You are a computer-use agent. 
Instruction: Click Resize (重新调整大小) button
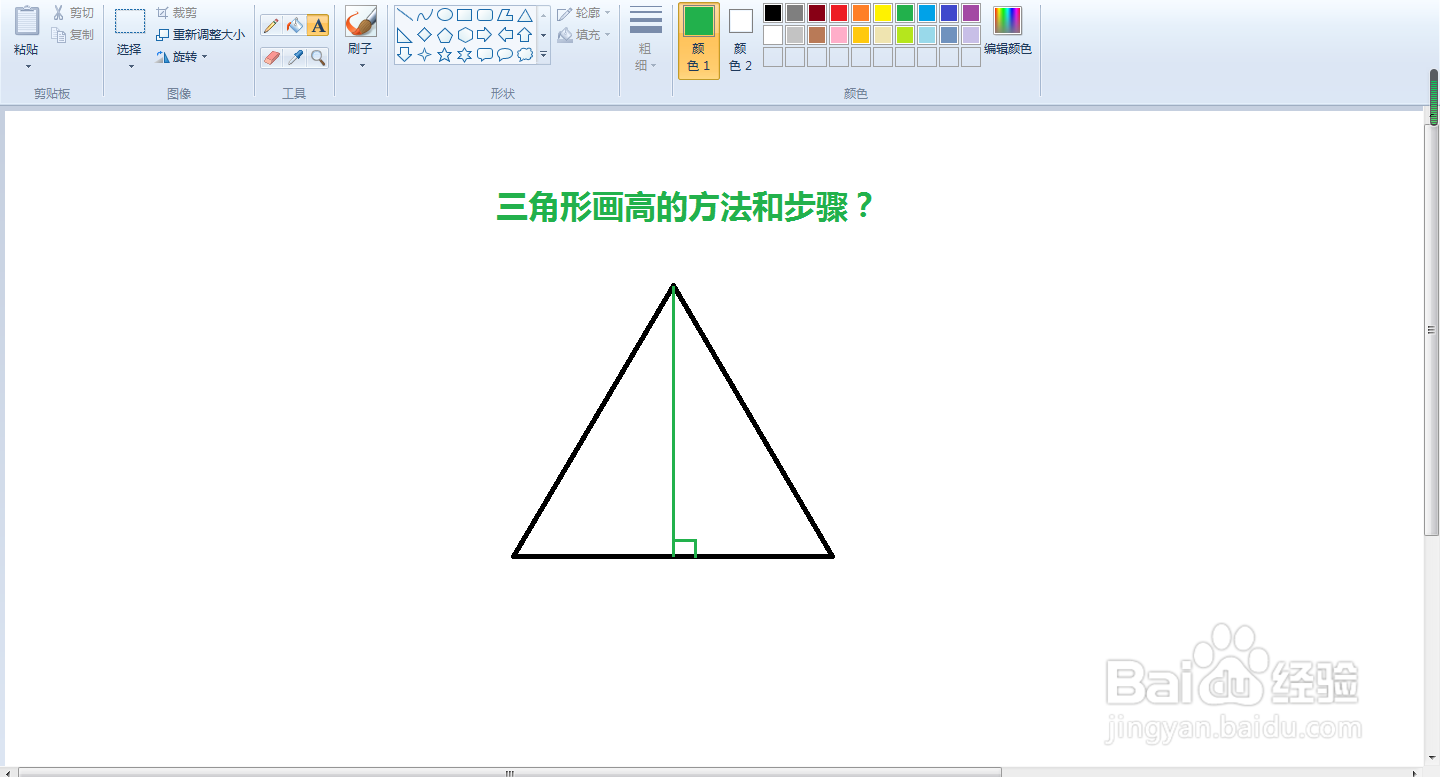pos(200,35)
